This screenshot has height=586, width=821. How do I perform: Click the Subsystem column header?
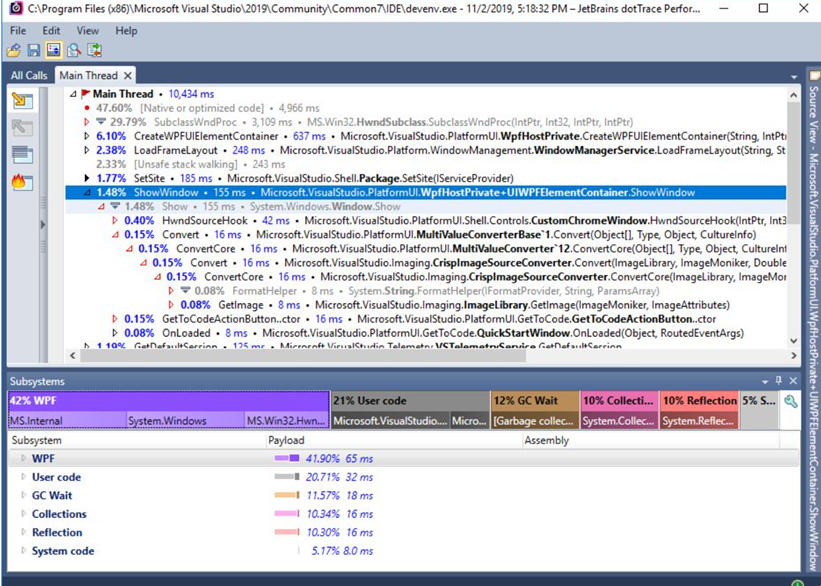click(137, 440)
